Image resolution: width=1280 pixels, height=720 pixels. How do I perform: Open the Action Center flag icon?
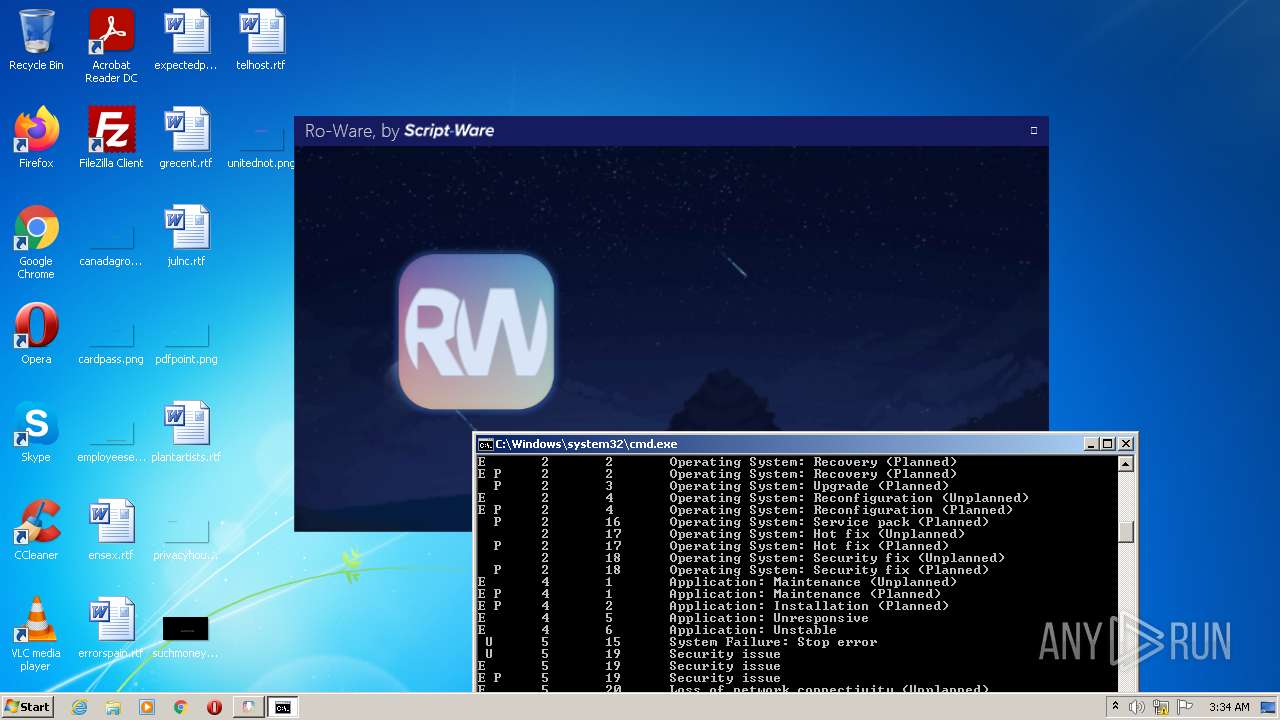[1184, 707]
